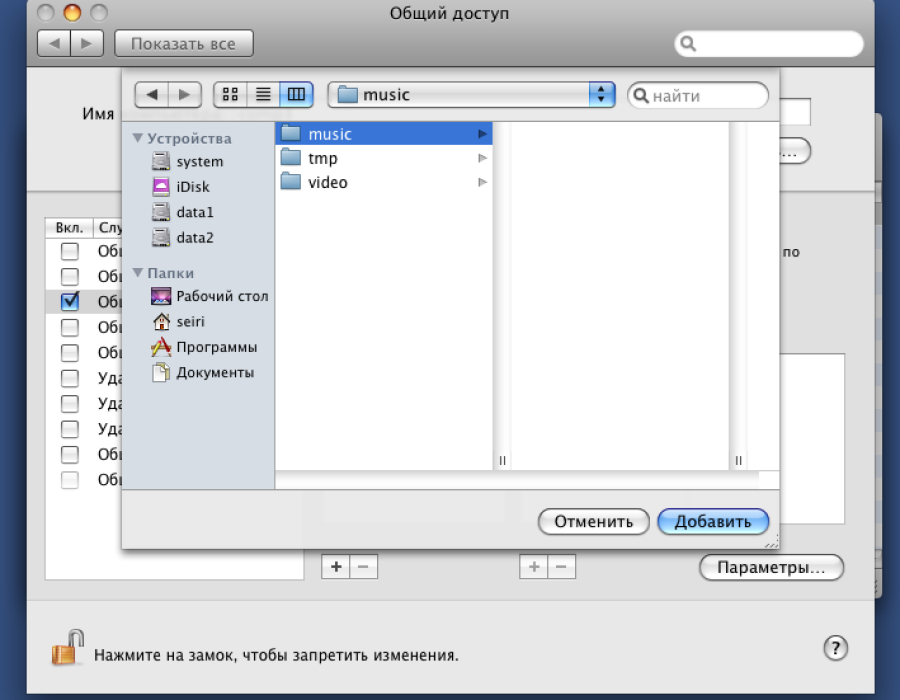Enable the fourth service checkbox
Screen dimensions: 900x700
pos(70,327)
